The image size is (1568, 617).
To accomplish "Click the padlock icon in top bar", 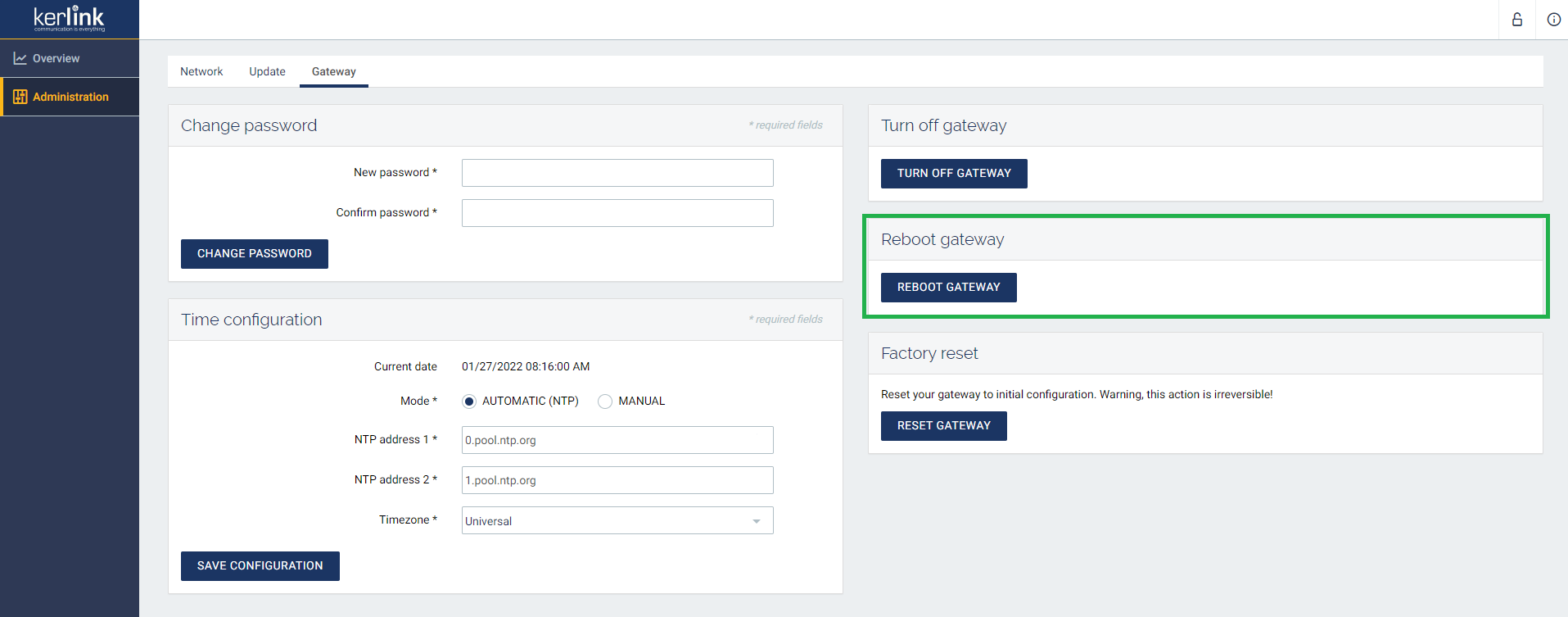I will (1516, 20).
